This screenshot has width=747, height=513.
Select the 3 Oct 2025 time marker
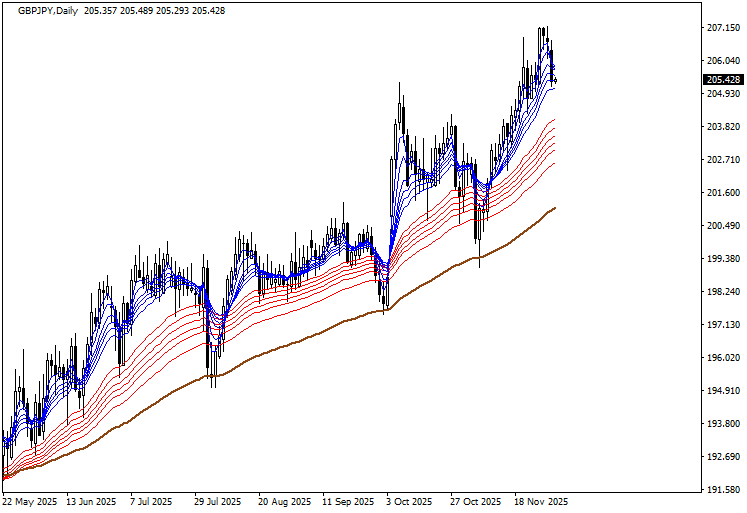tap(408, 501)
